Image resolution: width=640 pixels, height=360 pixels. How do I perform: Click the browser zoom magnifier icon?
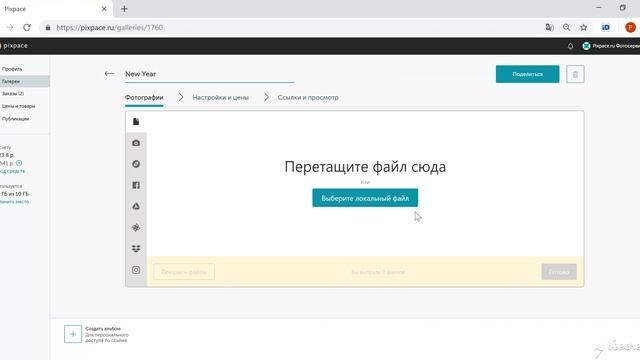click(567, 27)
